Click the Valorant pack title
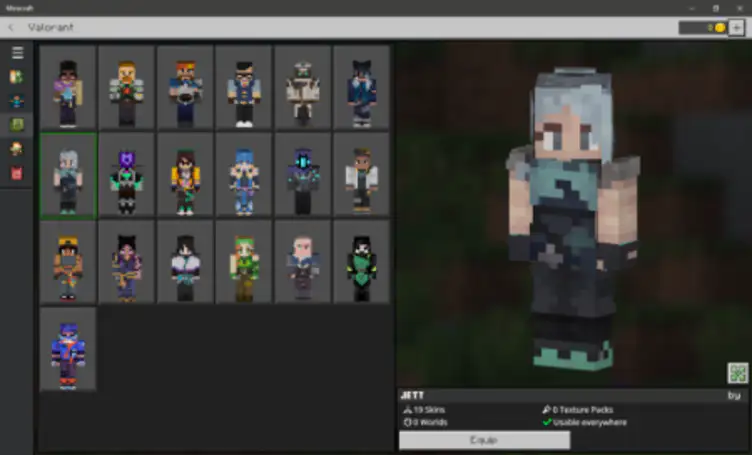The height and width of the screenshot is (455, 752). [51, 27]
